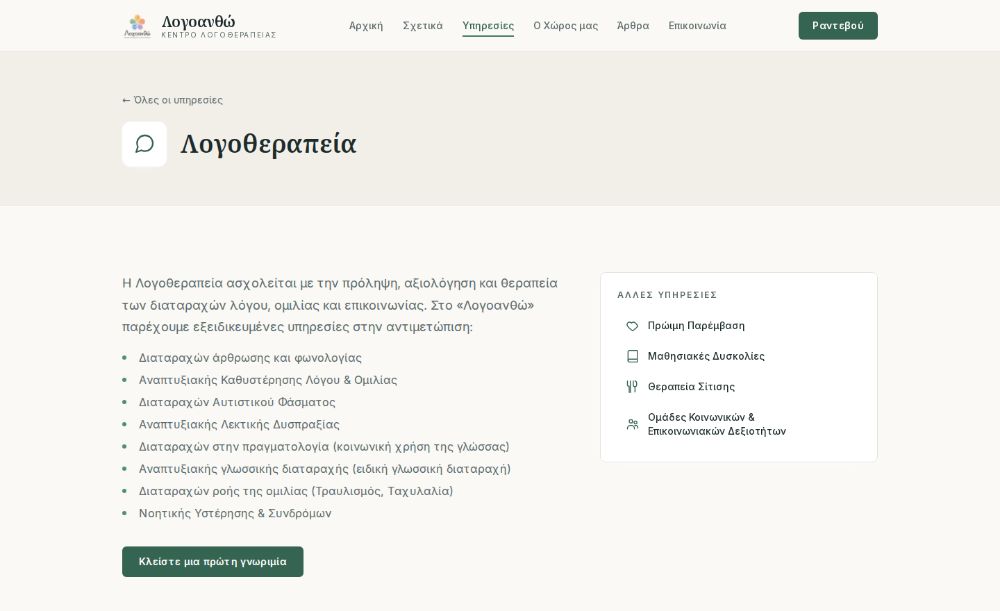This screenshot has height=611, width=1000.
Task: Click the utensils icon next to Θεραπεία Σίτισης
Action: (x=632, y=386)
